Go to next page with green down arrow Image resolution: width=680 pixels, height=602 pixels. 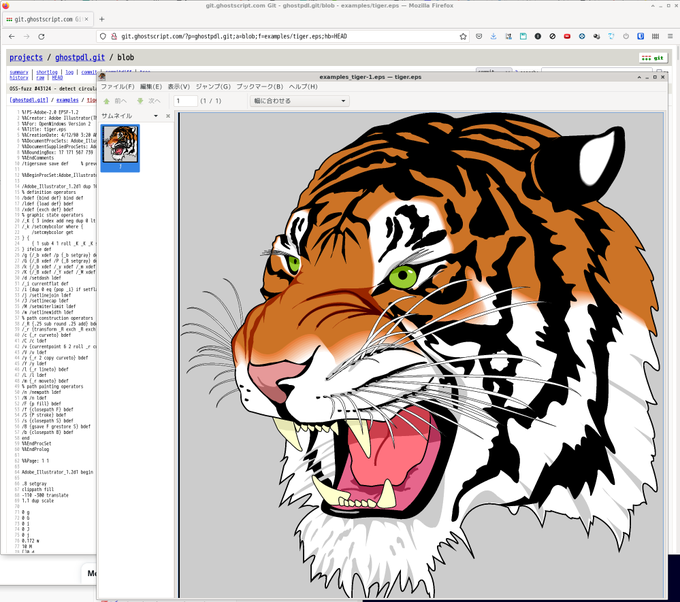pos(149,101)
